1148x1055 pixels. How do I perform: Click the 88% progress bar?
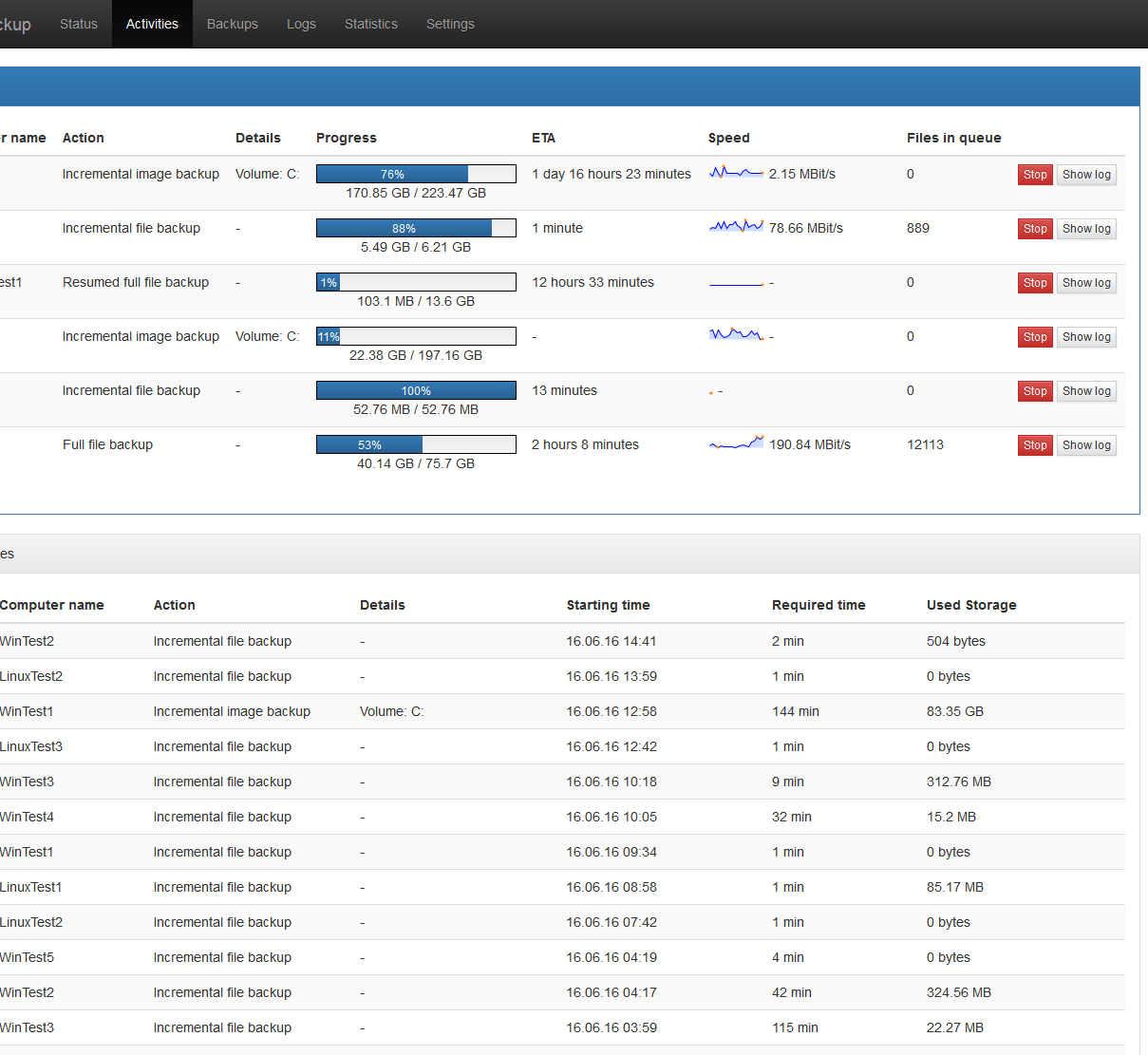(x=416, y=228)
